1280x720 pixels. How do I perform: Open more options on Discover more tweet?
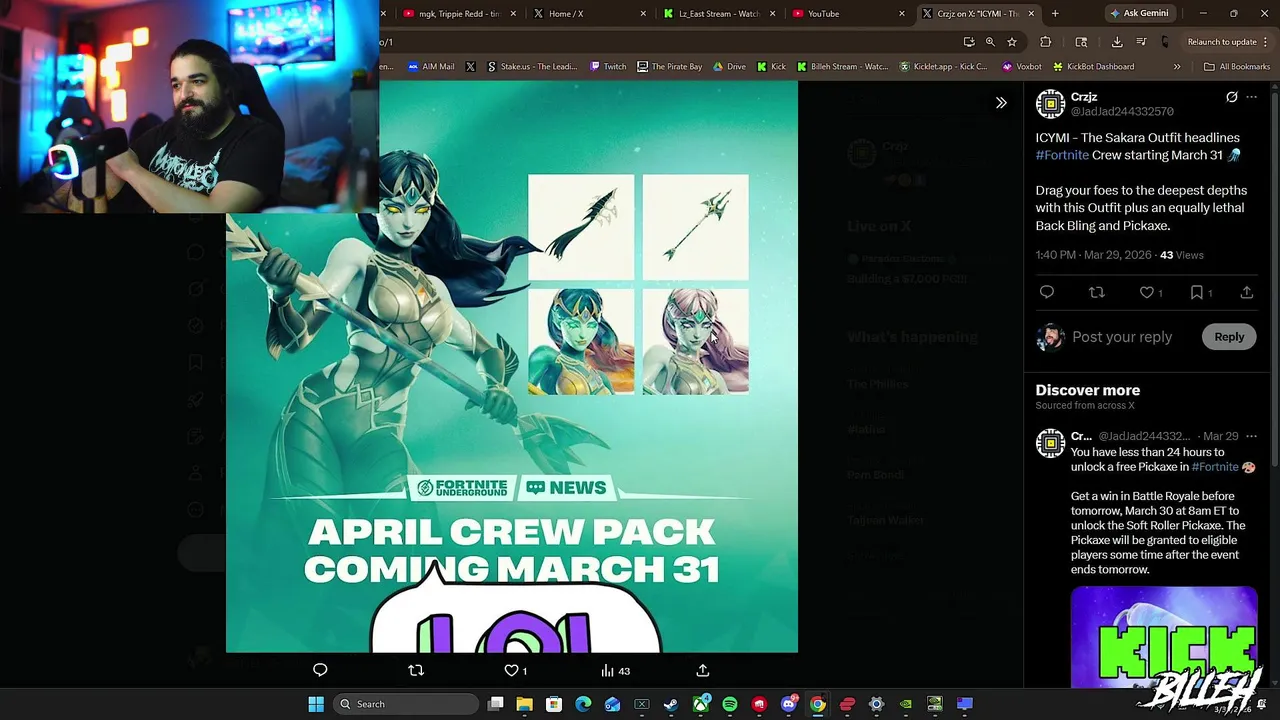tap(1251, 436)
